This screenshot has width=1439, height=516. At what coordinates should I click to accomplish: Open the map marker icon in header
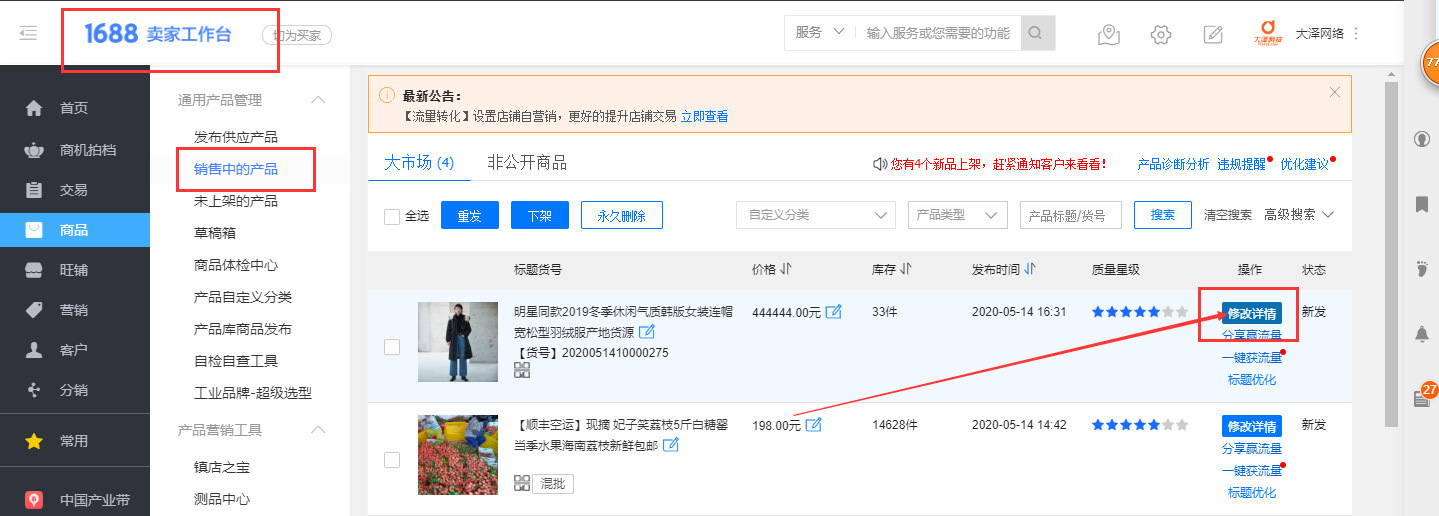[x=1108, y=34]
